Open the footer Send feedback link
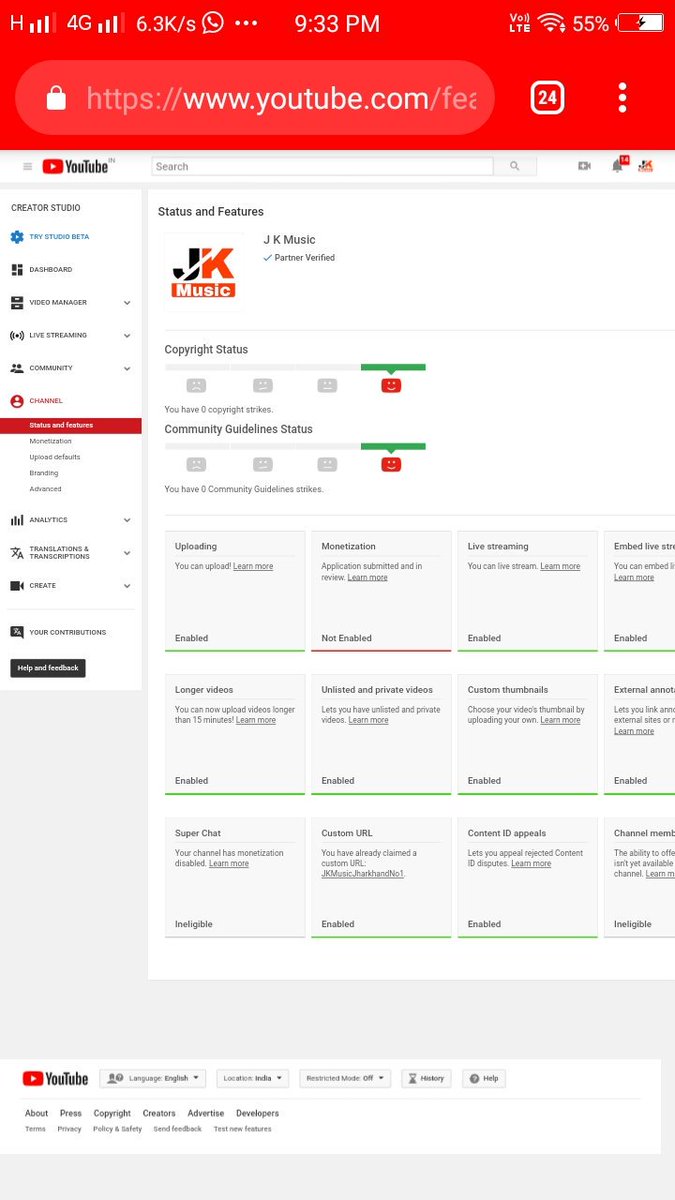The height and width of the screenshot is (1200, 675). tap(177, 1129)
